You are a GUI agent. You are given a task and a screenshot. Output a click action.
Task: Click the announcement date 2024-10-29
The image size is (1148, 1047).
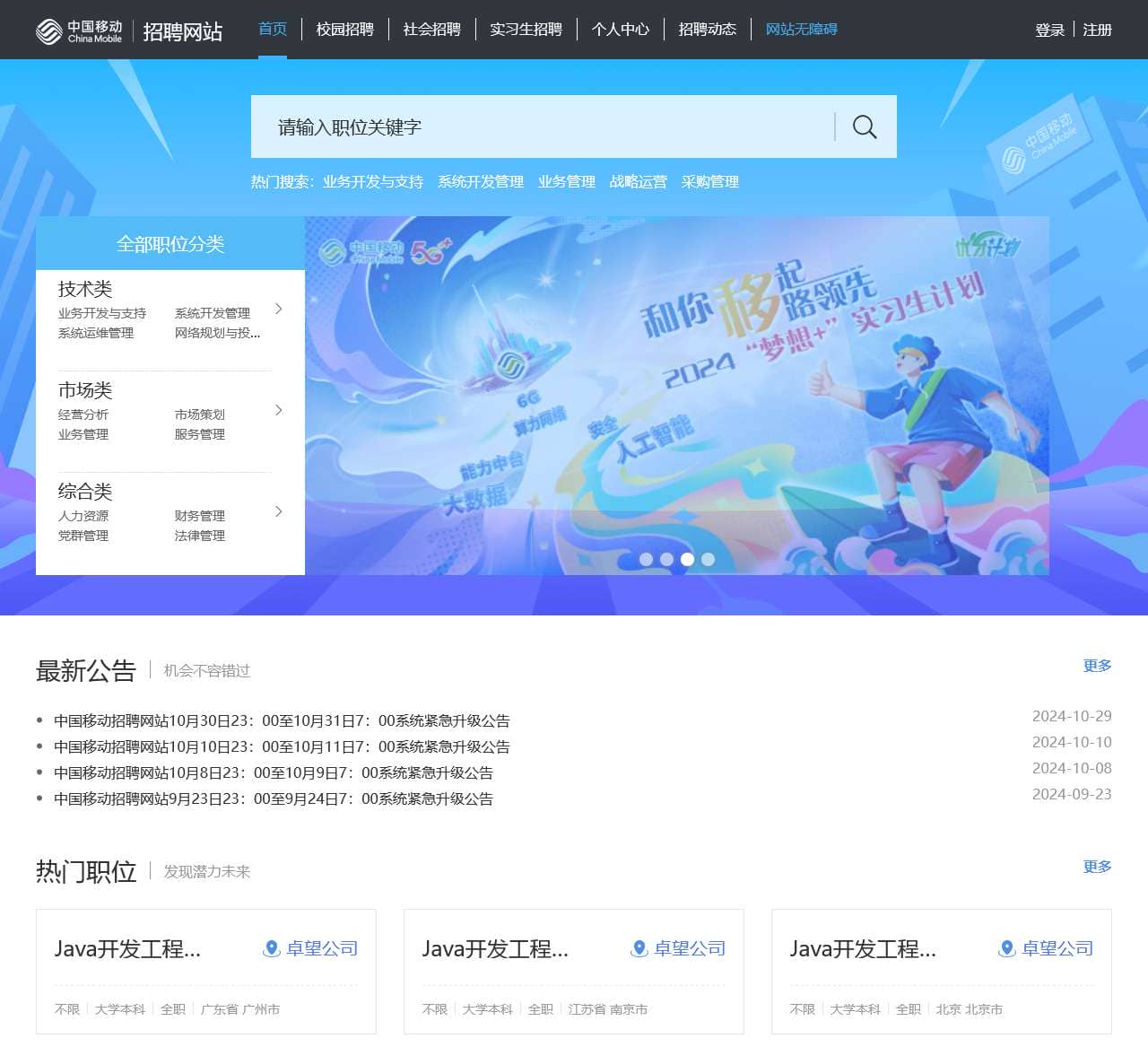[x=1072, y=716]
